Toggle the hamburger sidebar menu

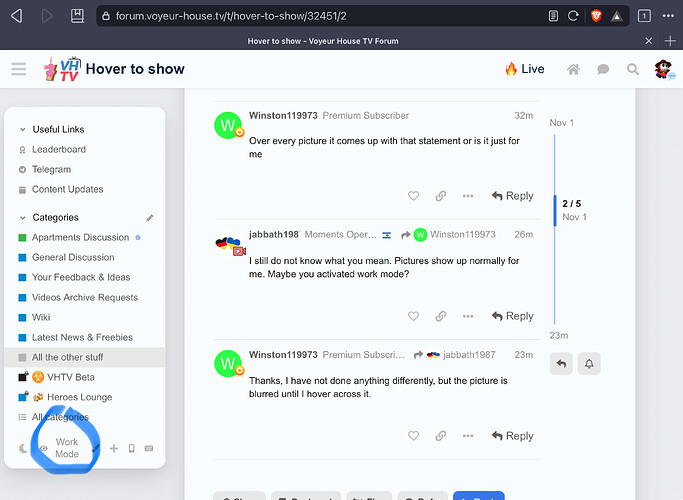[x=18, y=69]
